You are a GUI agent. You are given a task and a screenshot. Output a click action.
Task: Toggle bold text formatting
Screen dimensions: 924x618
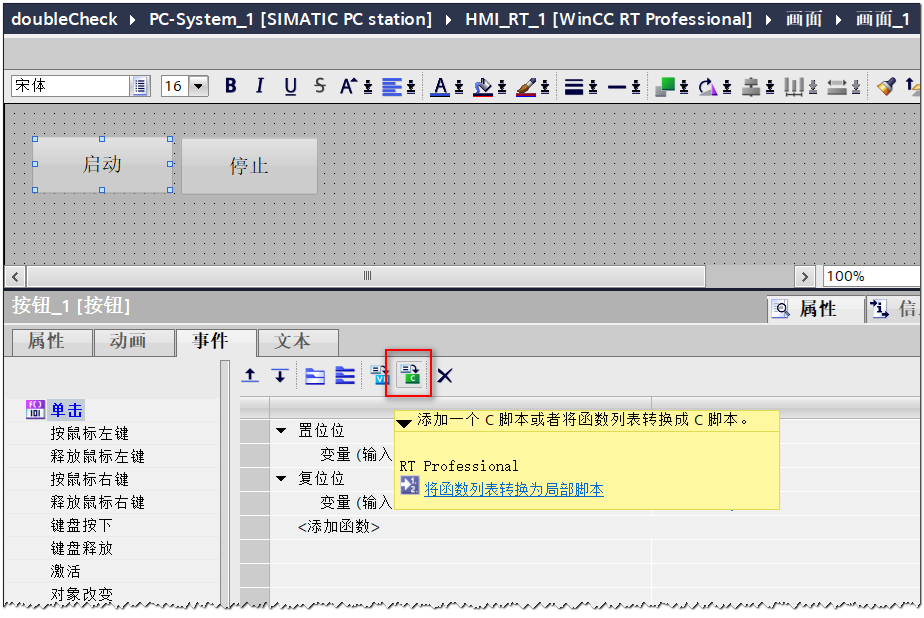click(231, 86)
